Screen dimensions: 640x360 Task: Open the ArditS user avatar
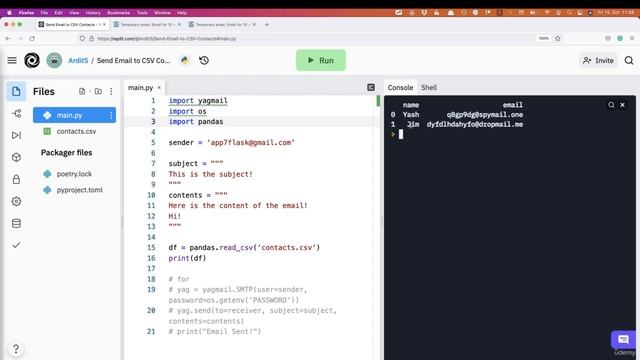[54, 60]
